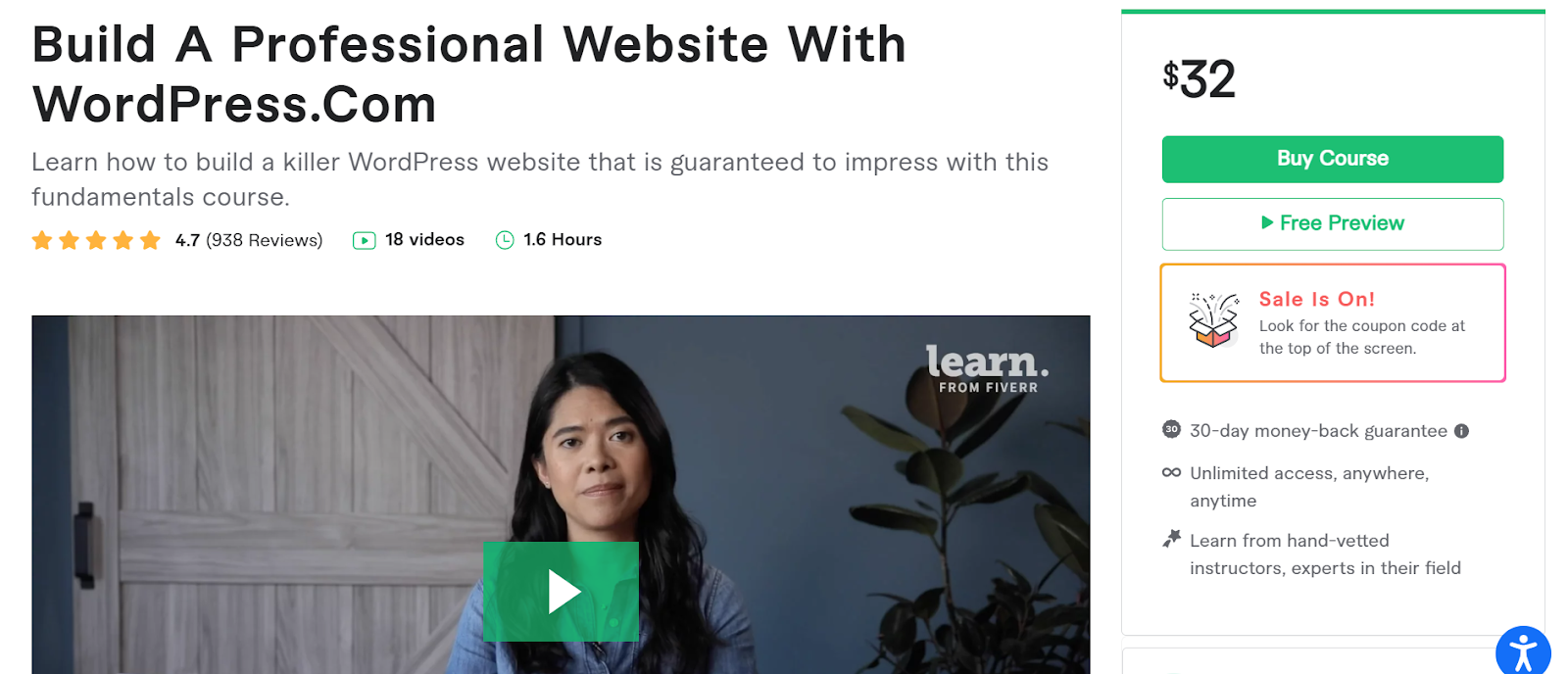Click the $32 course price
The image size is (1568, 674).
coord(1199,79)
